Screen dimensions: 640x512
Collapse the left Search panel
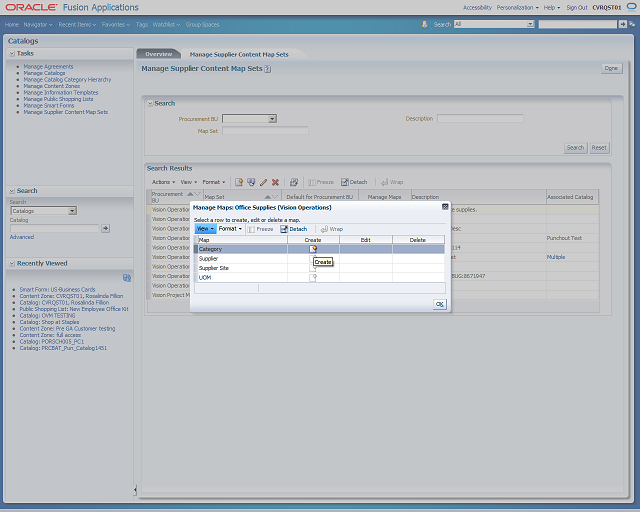tap(12, 191)
